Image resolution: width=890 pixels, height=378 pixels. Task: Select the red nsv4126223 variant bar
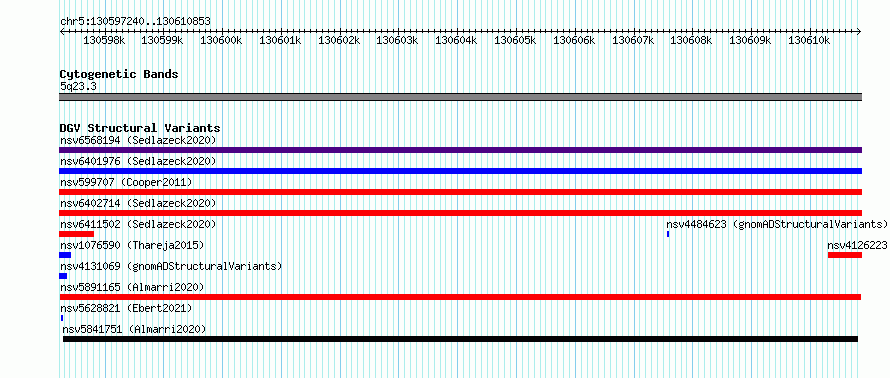tap(845, 255)
